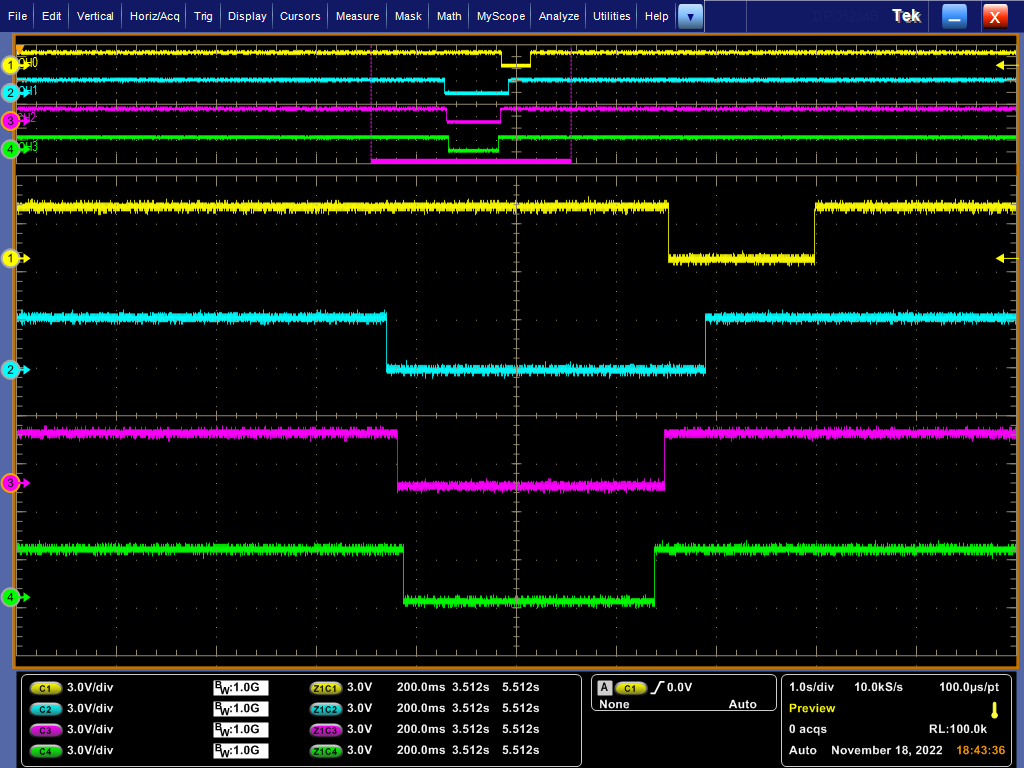Select channel 2 handle in overview graticule

click(x=10, y=93)
